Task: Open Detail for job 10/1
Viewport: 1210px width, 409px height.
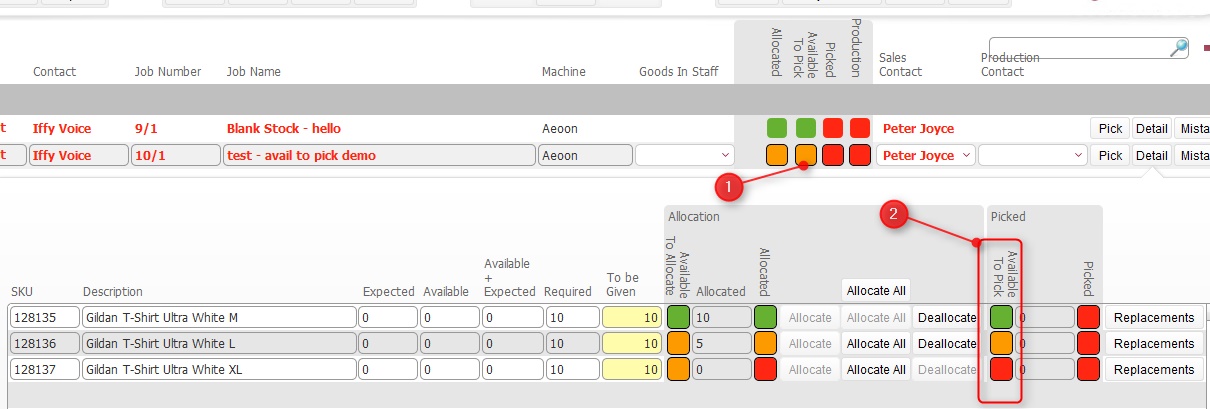Action: (1151, 155)
